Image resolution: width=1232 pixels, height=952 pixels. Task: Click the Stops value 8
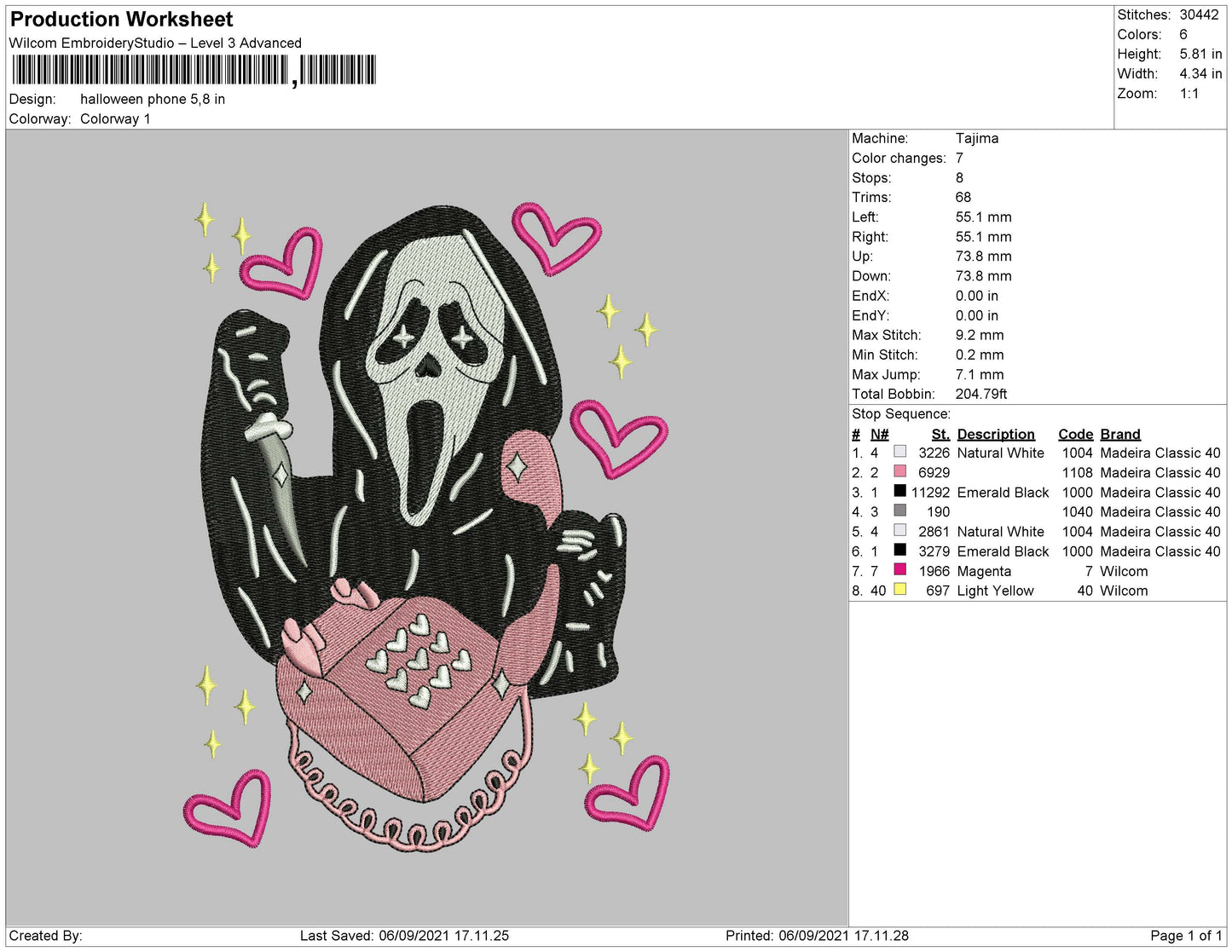(x=959, y=177)
